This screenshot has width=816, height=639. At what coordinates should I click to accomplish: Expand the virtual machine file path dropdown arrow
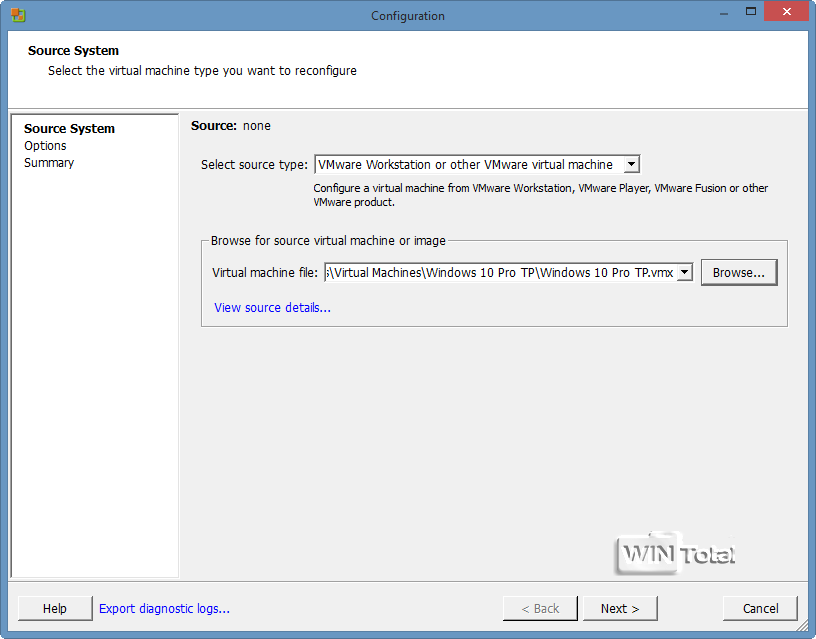(x=685, y=272)
